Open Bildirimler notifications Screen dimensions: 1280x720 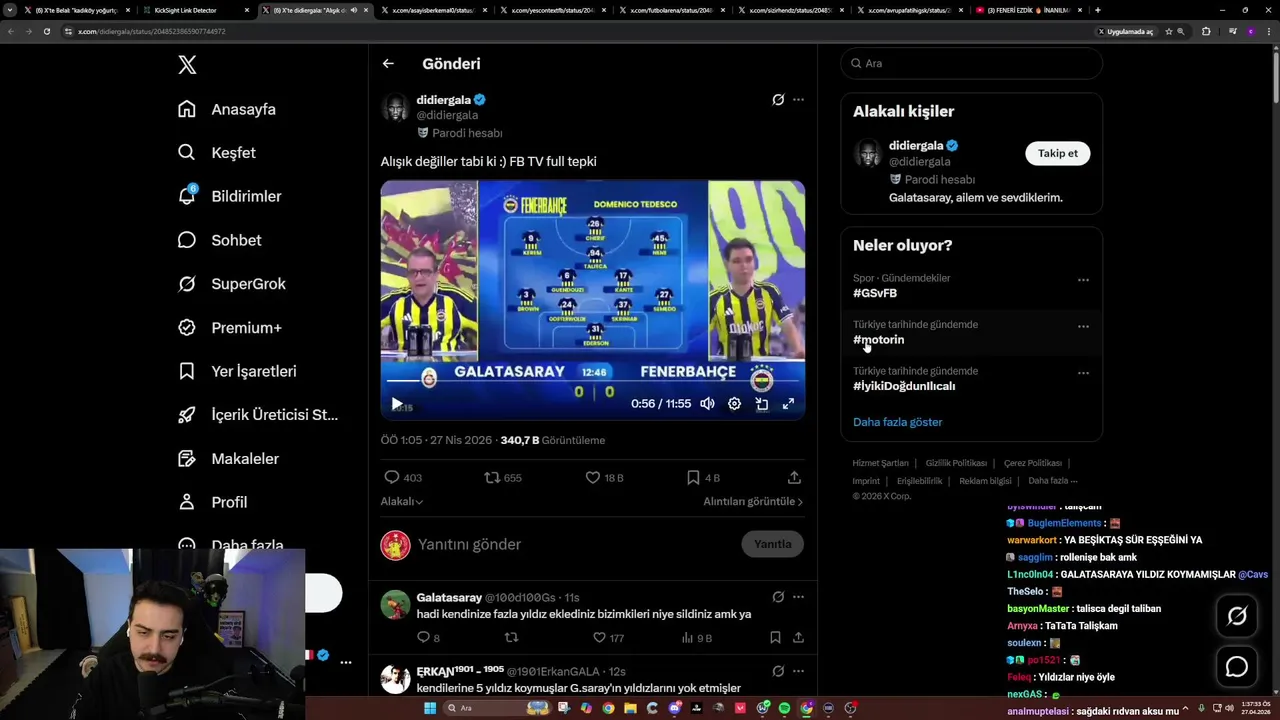pos(229,196)
